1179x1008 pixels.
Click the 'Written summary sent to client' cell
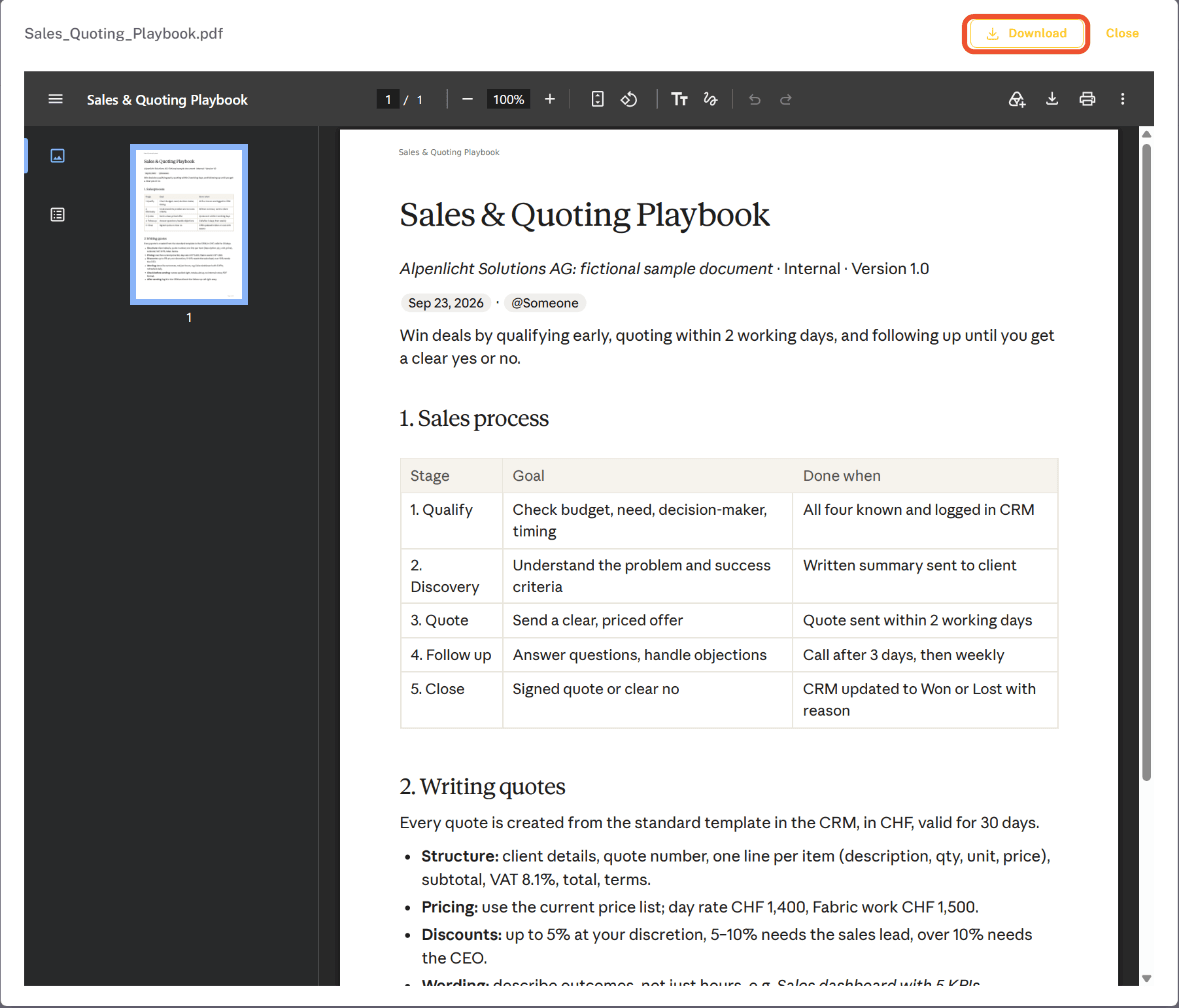tap(925, 576)
